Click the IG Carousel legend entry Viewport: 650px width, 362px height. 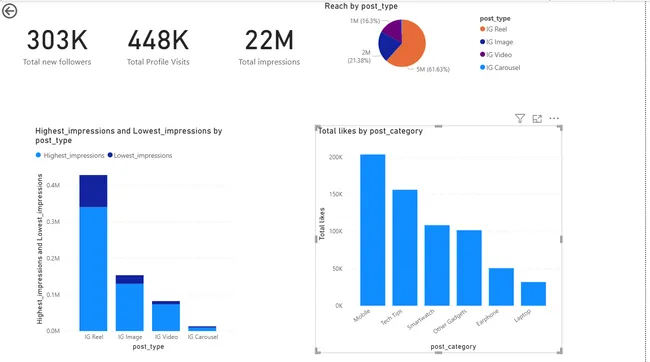click(x=500, y=68)
